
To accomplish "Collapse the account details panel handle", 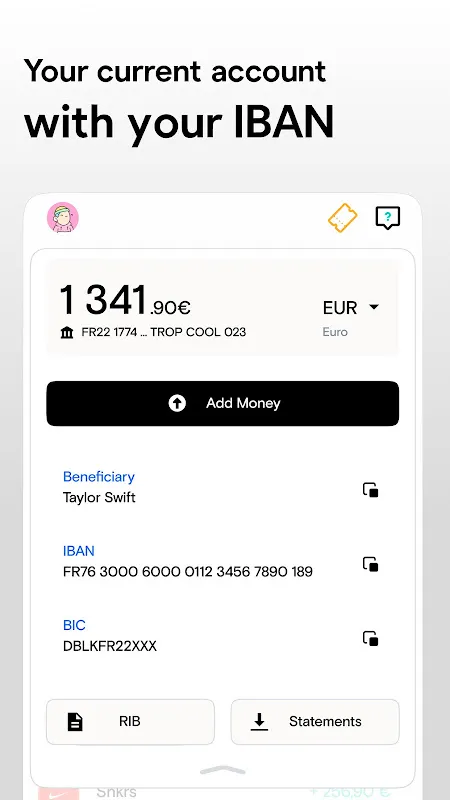I will click(x=223, y=770).
